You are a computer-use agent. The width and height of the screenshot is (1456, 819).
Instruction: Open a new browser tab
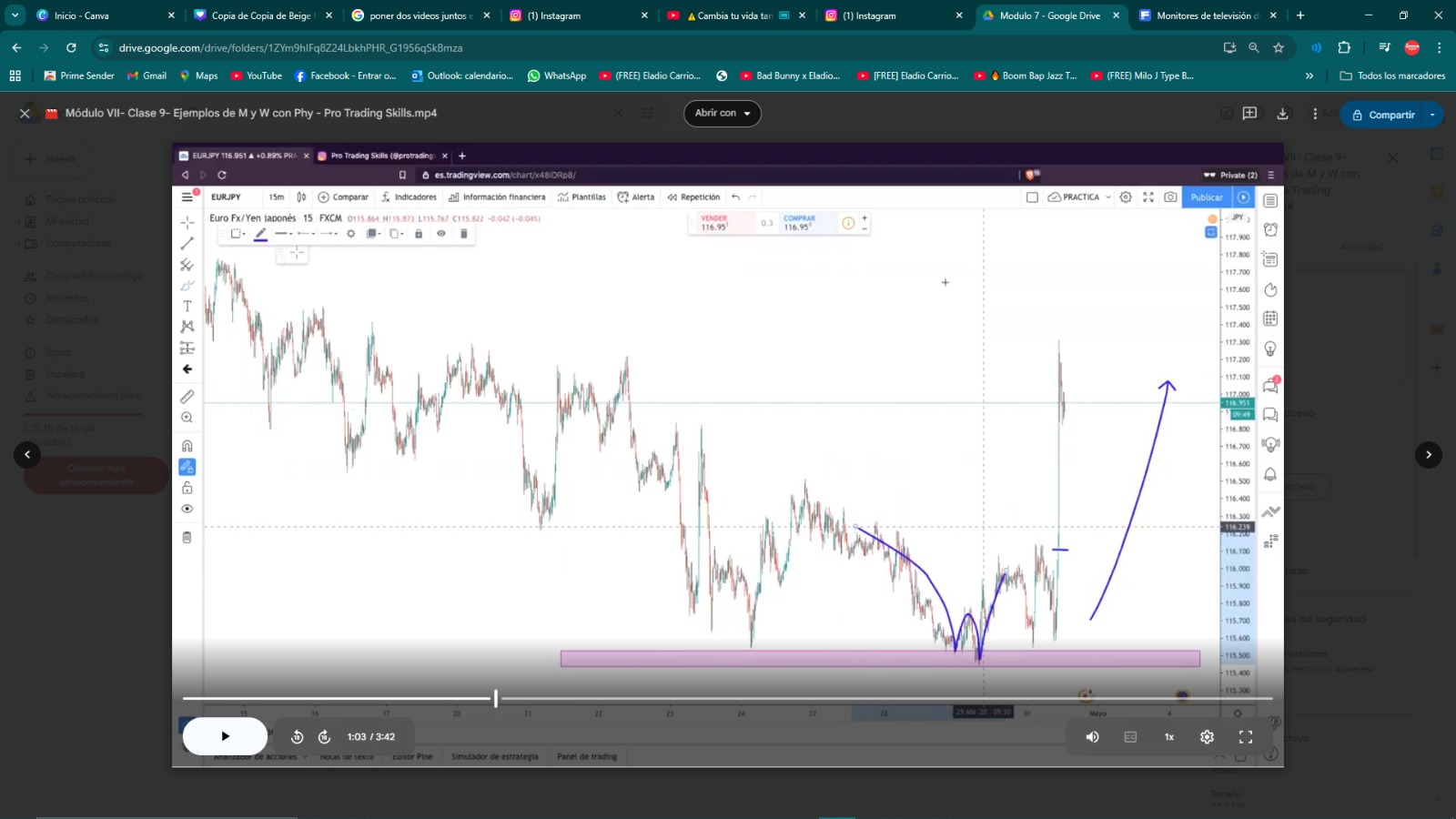(x=1300, y=15)
